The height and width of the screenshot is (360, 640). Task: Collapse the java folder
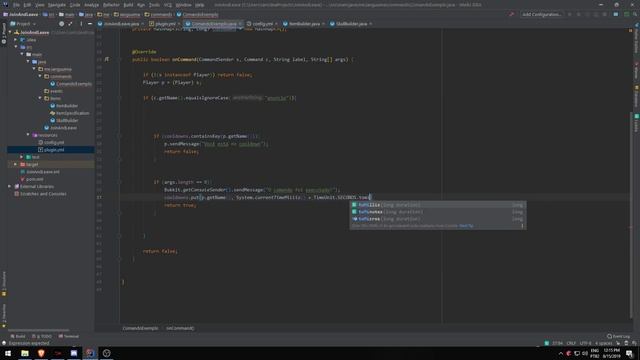[28, 62]
